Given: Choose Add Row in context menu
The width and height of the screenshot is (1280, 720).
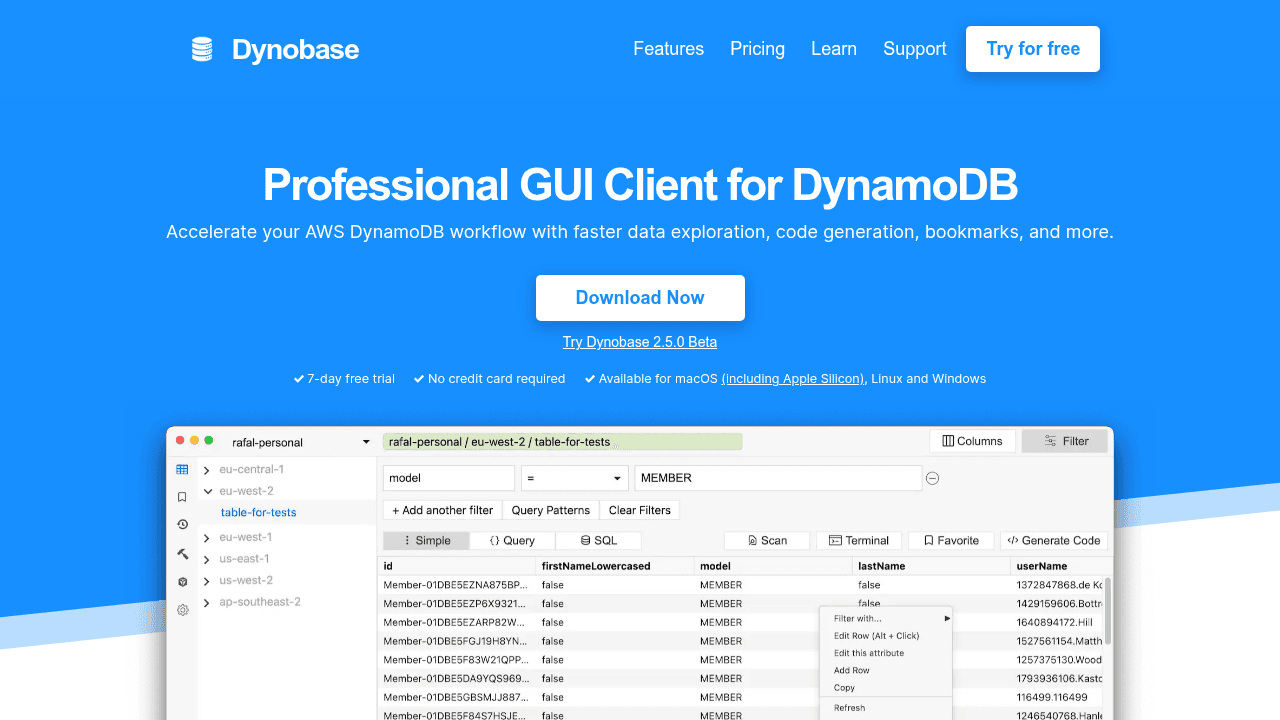Looking at the screenshot, I should click(886, 670).
